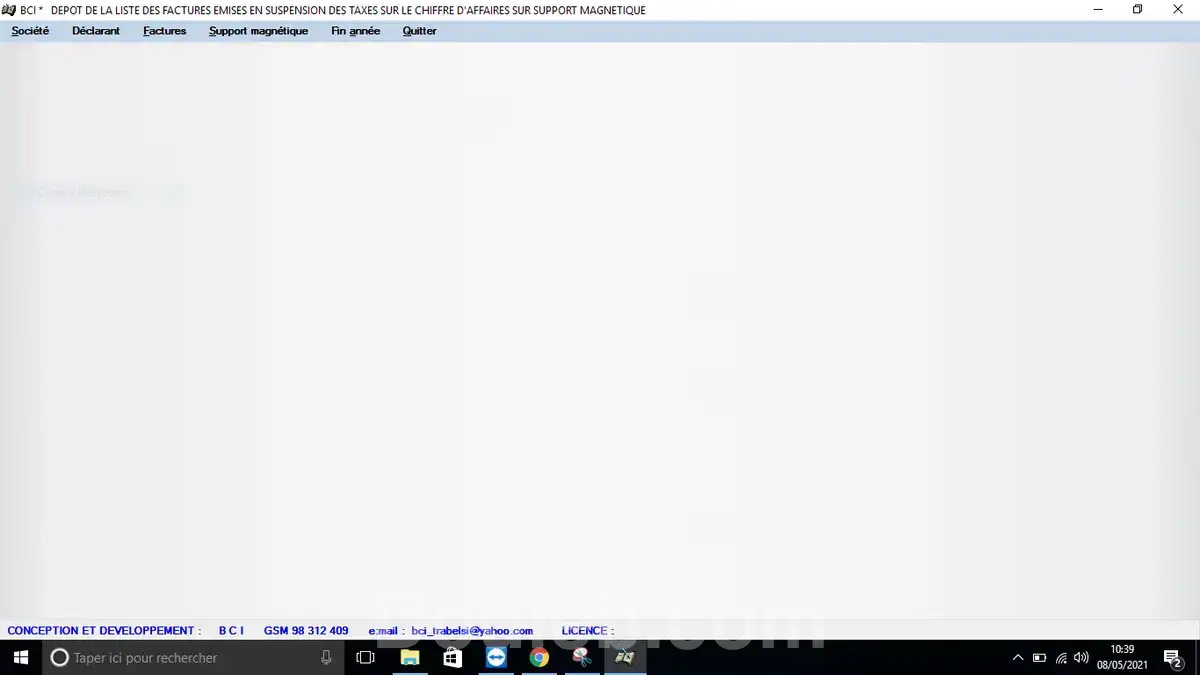
Task: Click the volume speaker icon
Action: (x=1081, y=657)
